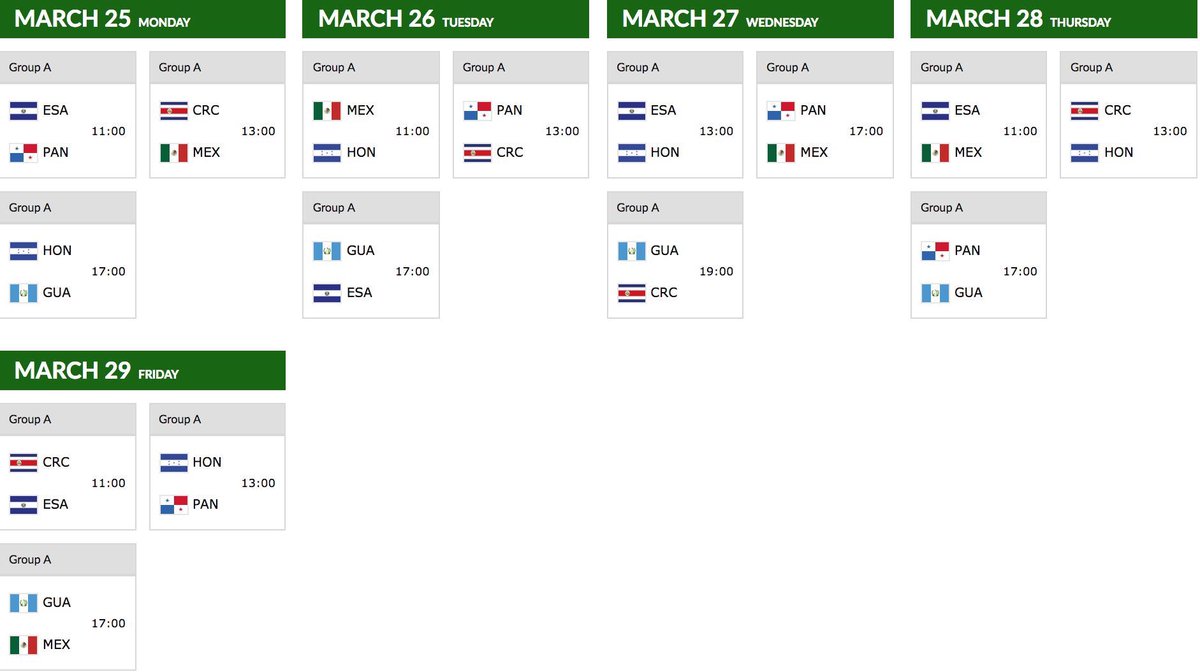Click the Group A label above CRC vs HON match

[x=1091, y=67]
